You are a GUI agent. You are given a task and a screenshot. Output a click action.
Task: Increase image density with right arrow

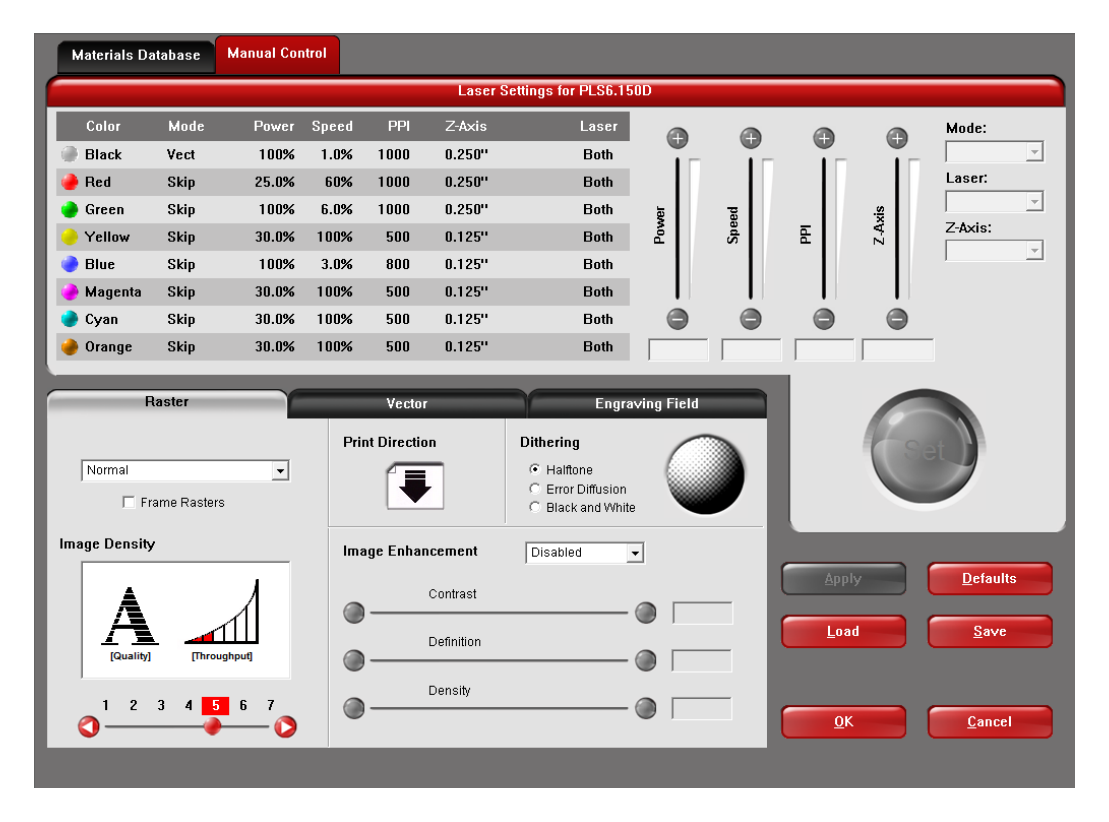(x=285, y=727)
